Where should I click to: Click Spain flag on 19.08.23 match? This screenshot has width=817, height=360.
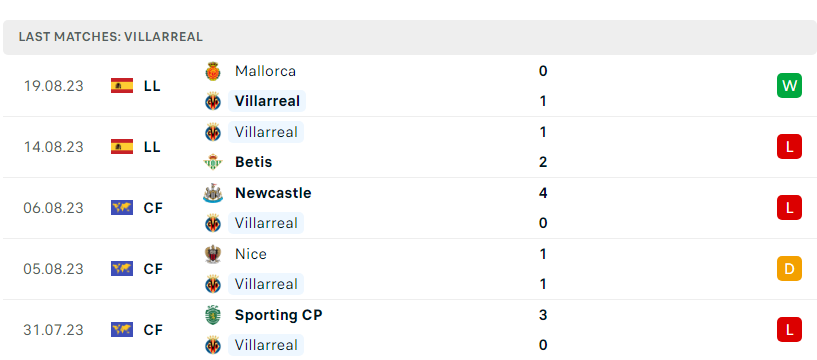pos(122,85)
